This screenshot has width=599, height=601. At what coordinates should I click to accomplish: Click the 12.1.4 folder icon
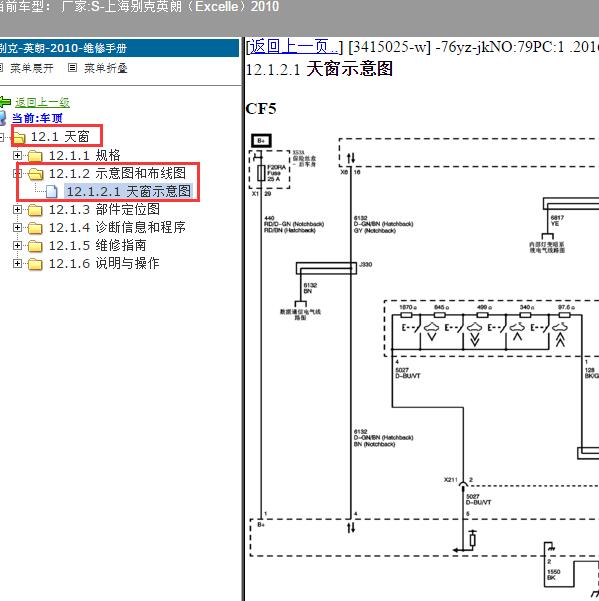[x=35, y=228]
